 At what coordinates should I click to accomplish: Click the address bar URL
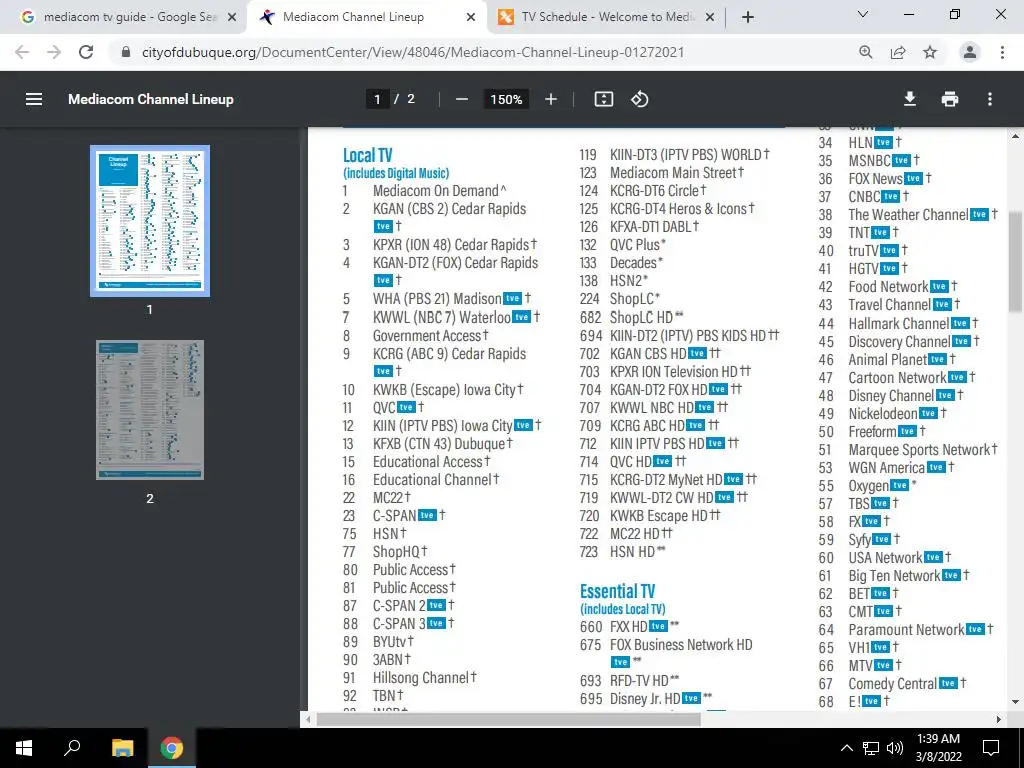pos(413,52)
